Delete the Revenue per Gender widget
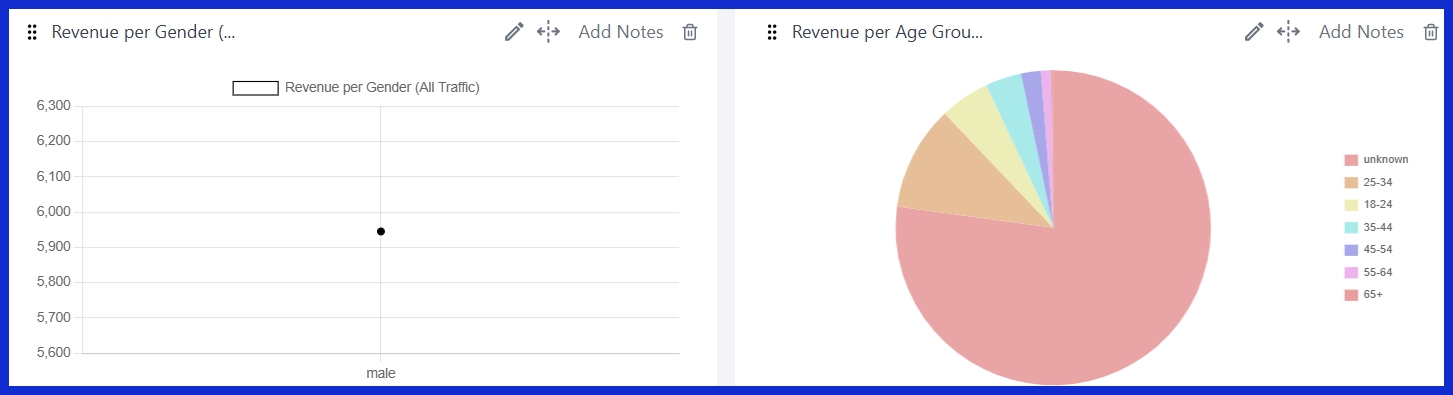 [690, 32]
